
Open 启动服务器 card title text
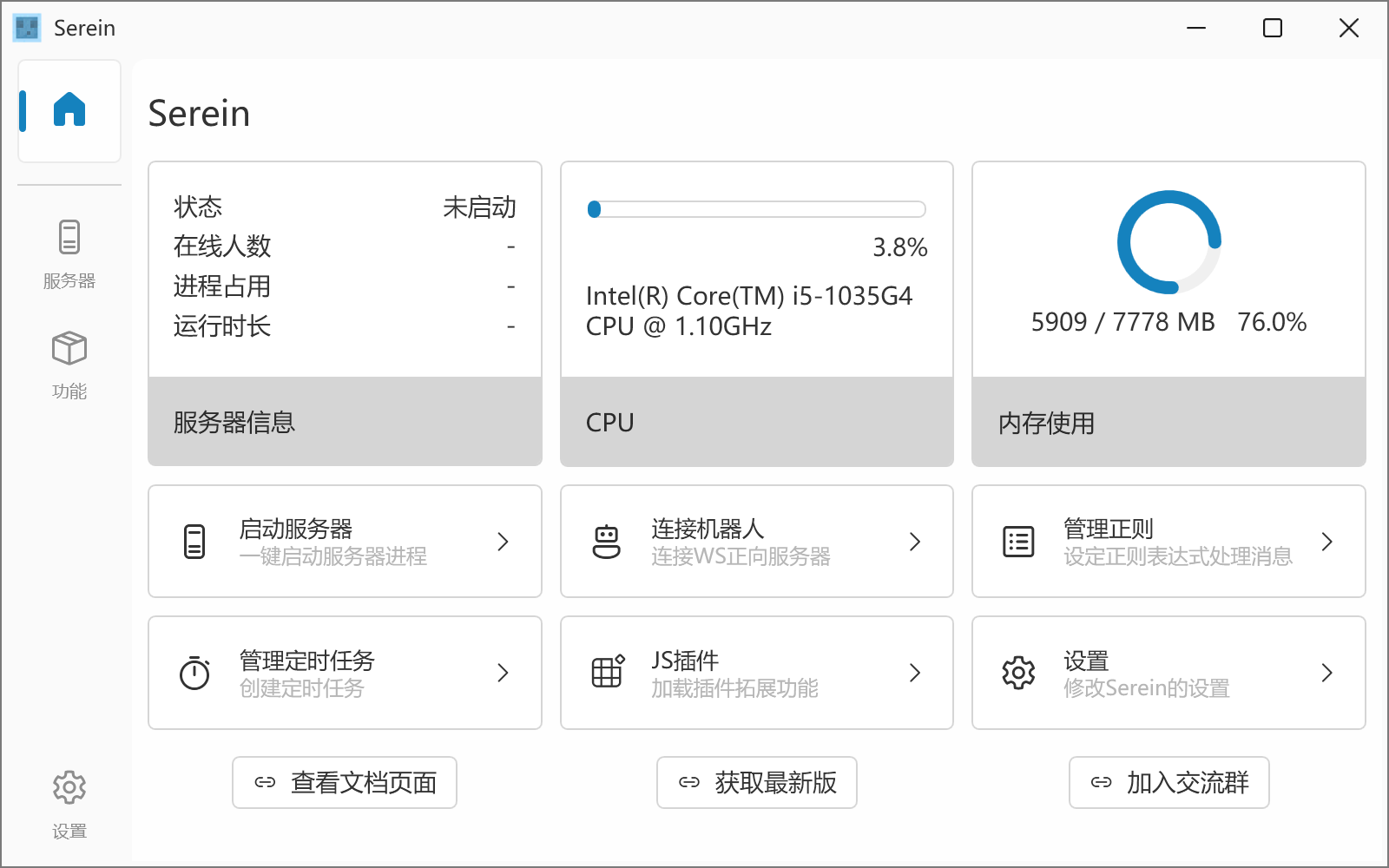296,529
